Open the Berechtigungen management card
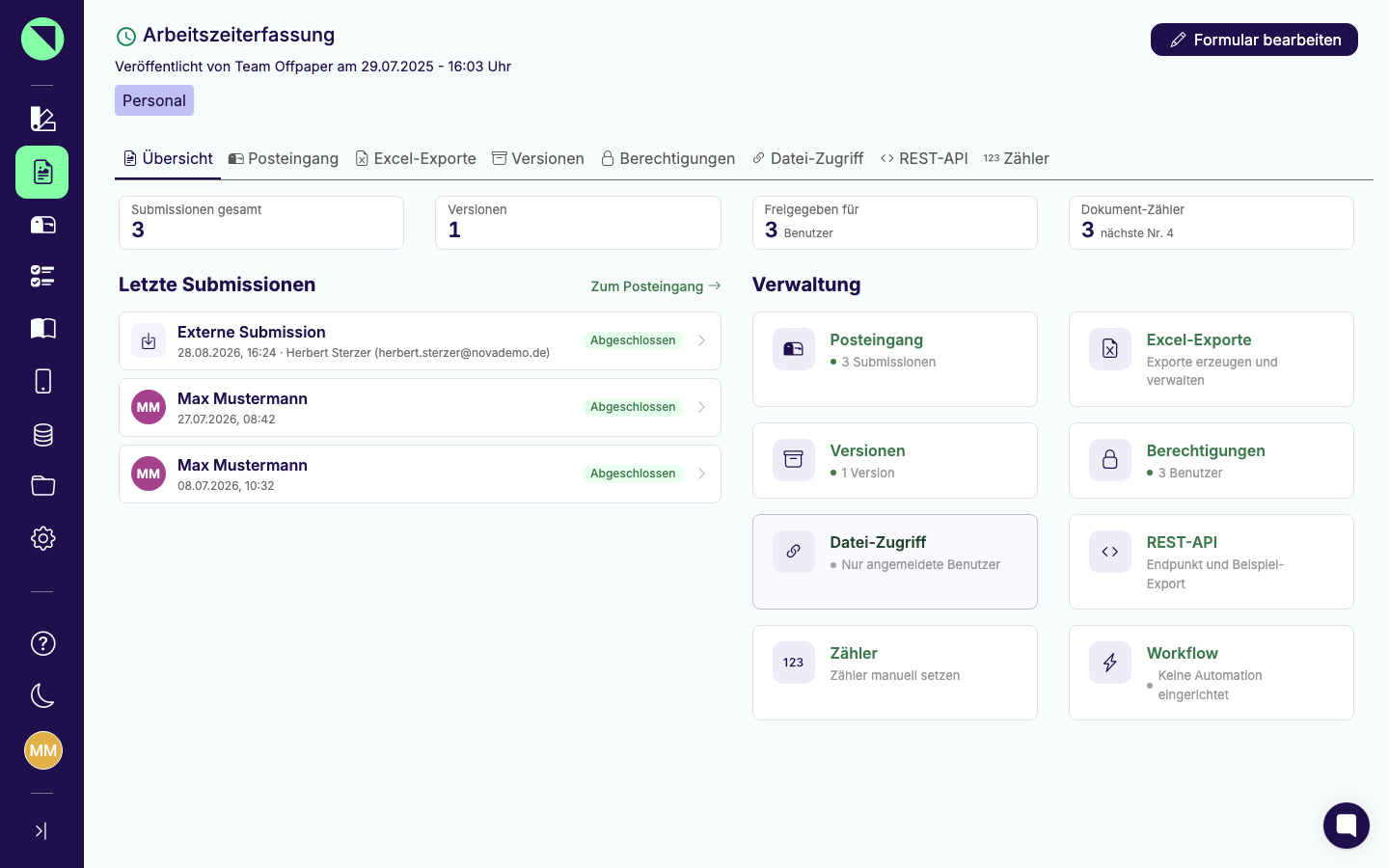 click(1212, 460)
